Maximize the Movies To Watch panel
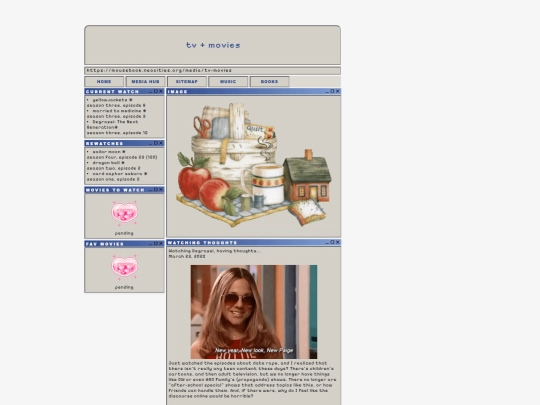The height and width of the screenshot is (405, 540). tap(156, 190)
